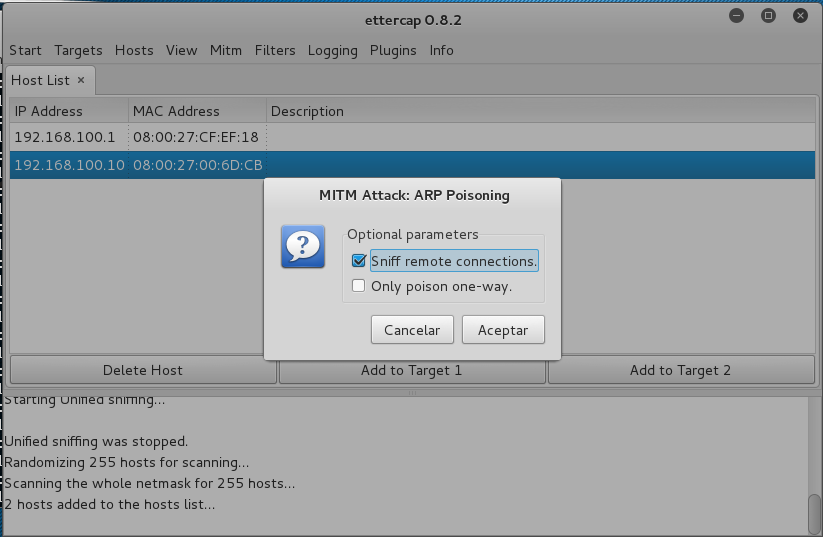Click the Cancelar button
The width and height of the screenshot is (823, 537).
click(x=412, y=330)
